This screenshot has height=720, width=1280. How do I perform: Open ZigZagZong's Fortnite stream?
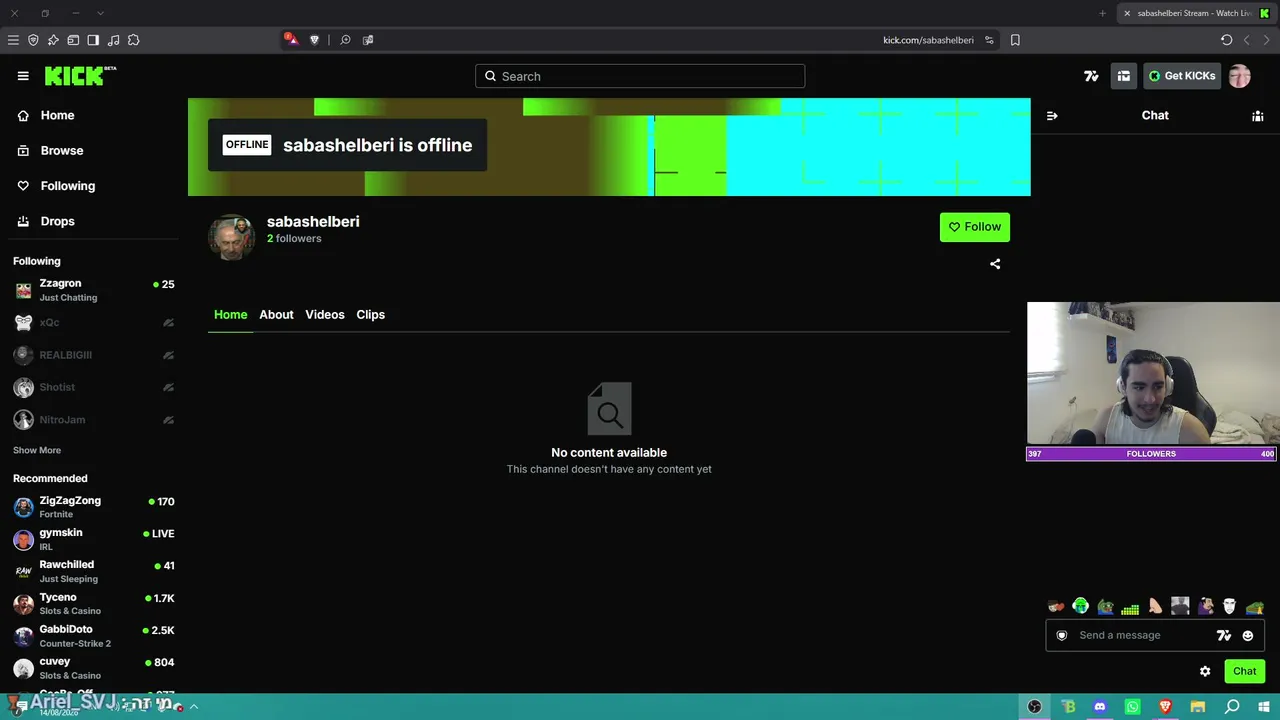[94, 507]
